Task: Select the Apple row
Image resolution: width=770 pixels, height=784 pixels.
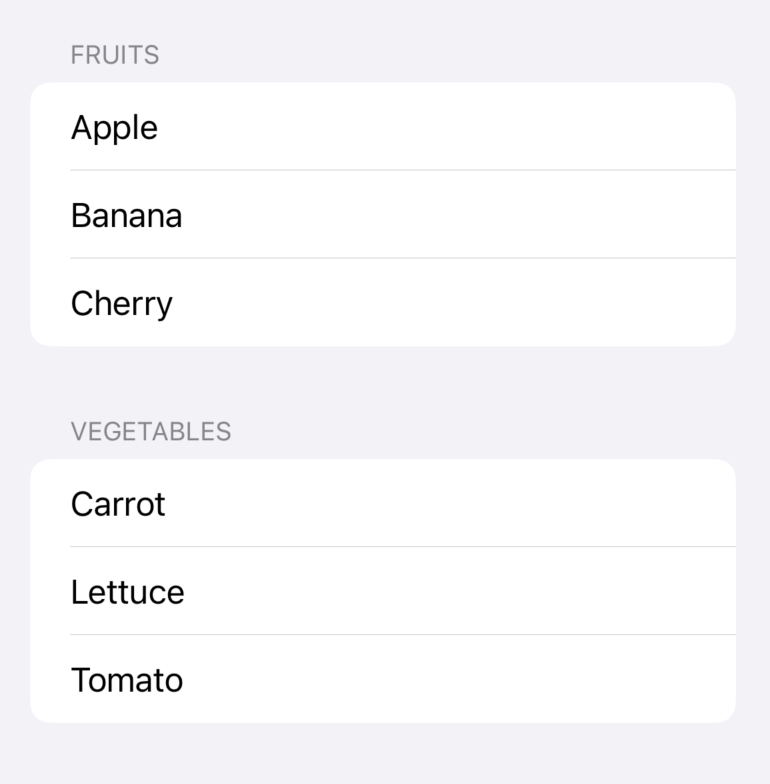Action: 383,127
